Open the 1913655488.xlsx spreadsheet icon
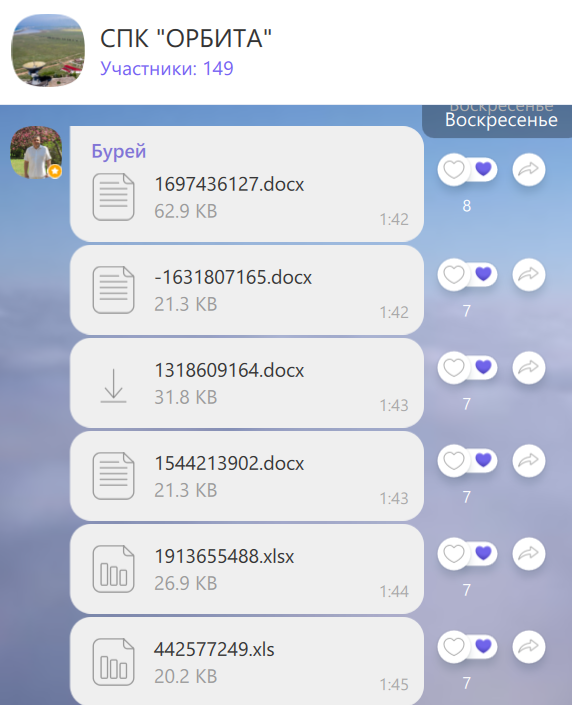 113,569
